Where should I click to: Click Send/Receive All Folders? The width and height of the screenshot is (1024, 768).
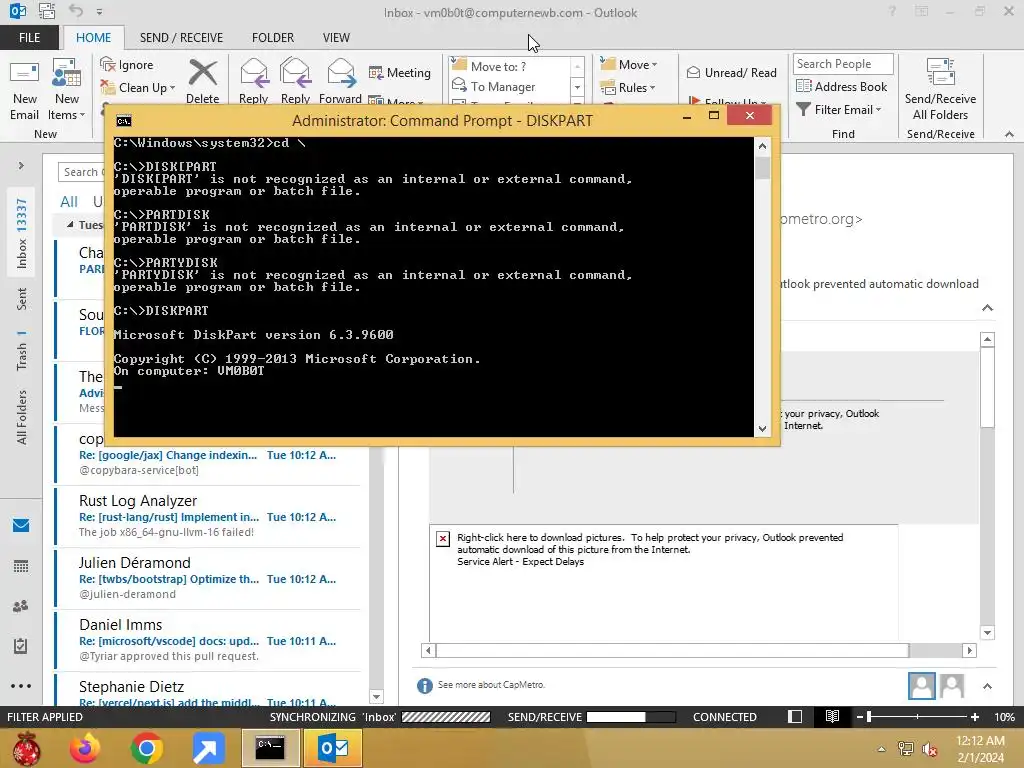(x=940, y=89)
